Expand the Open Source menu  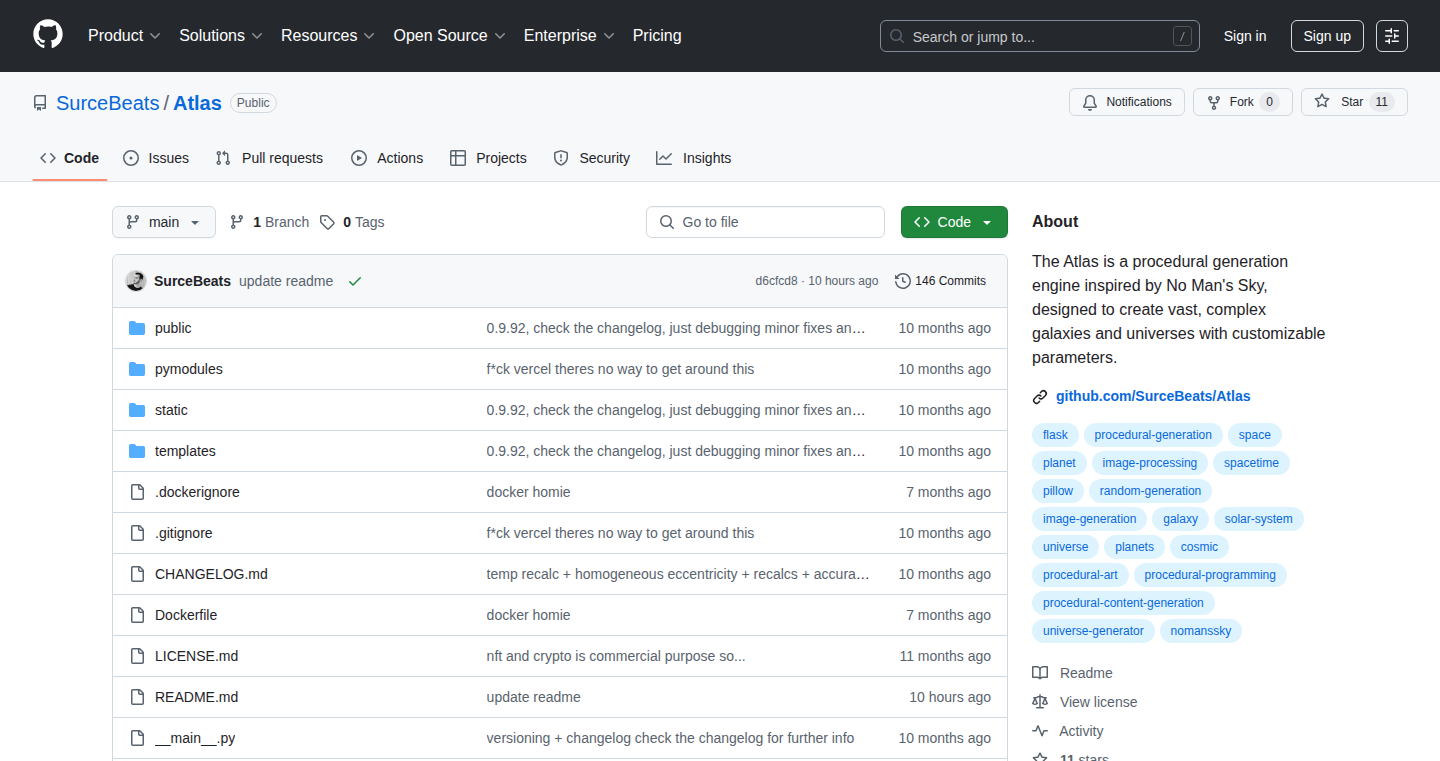[x=449, y=36]
